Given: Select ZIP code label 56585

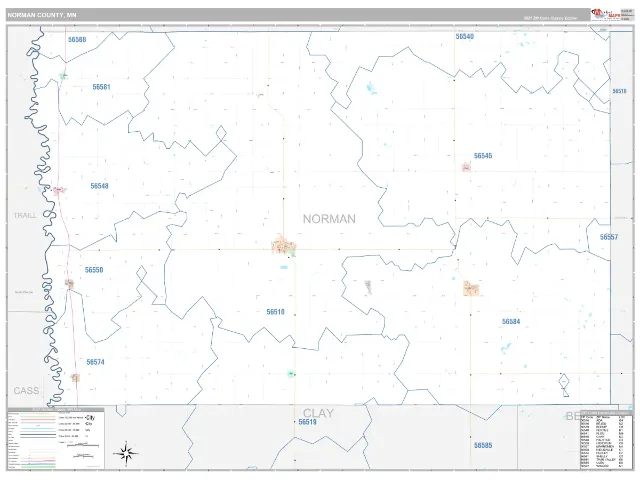Looking at the screenshot, I should [x=483, y=445].
